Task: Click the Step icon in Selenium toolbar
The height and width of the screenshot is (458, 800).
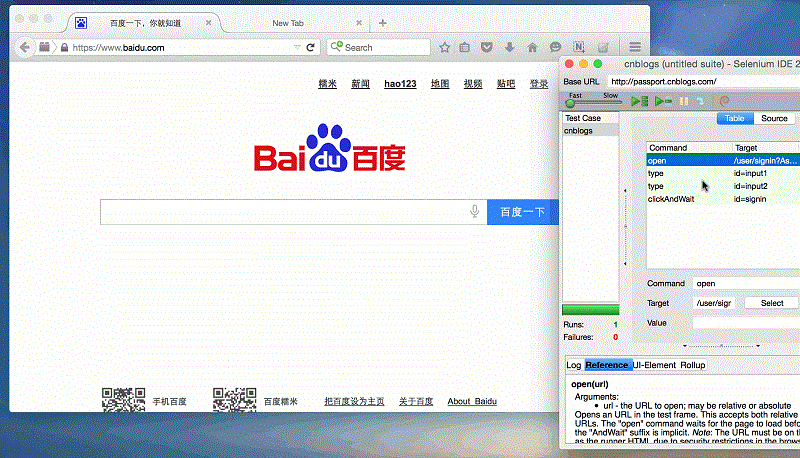Action: pyautogui.click(x=701, y=101)
